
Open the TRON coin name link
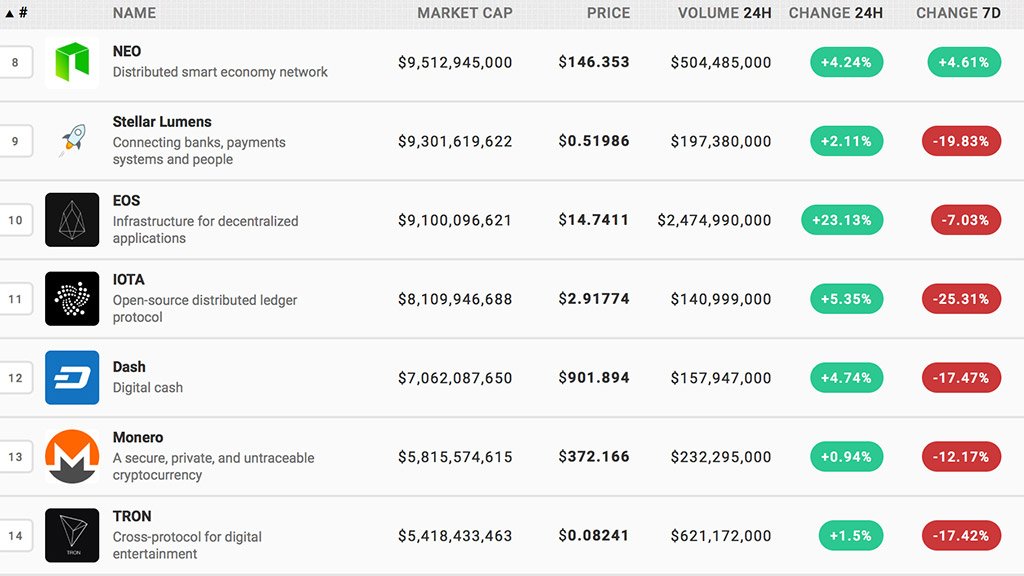(x=132, y=516)
